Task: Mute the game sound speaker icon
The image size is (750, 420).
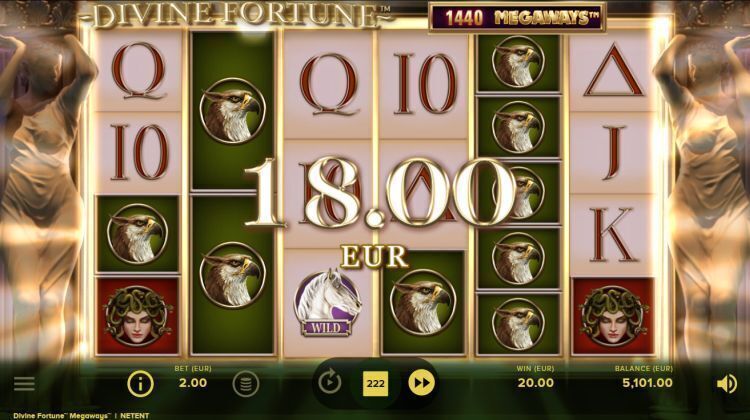Action: pyautogui.click(x=727, y=384)
